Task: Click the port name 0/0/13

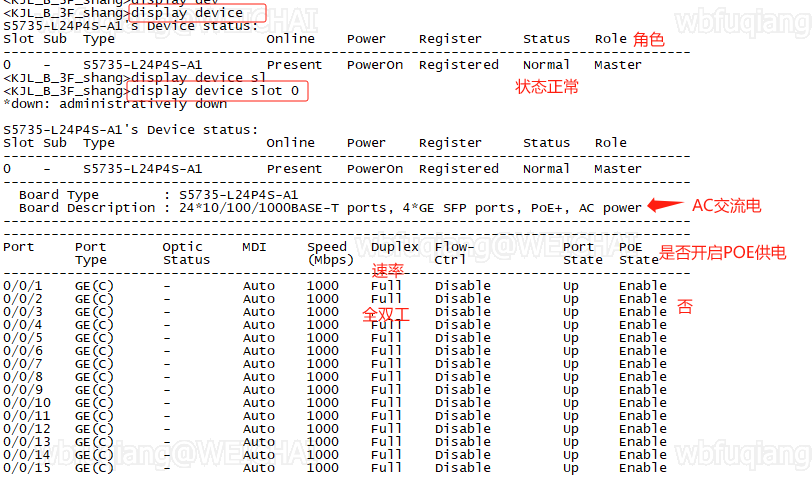Action: click(26, 441)
